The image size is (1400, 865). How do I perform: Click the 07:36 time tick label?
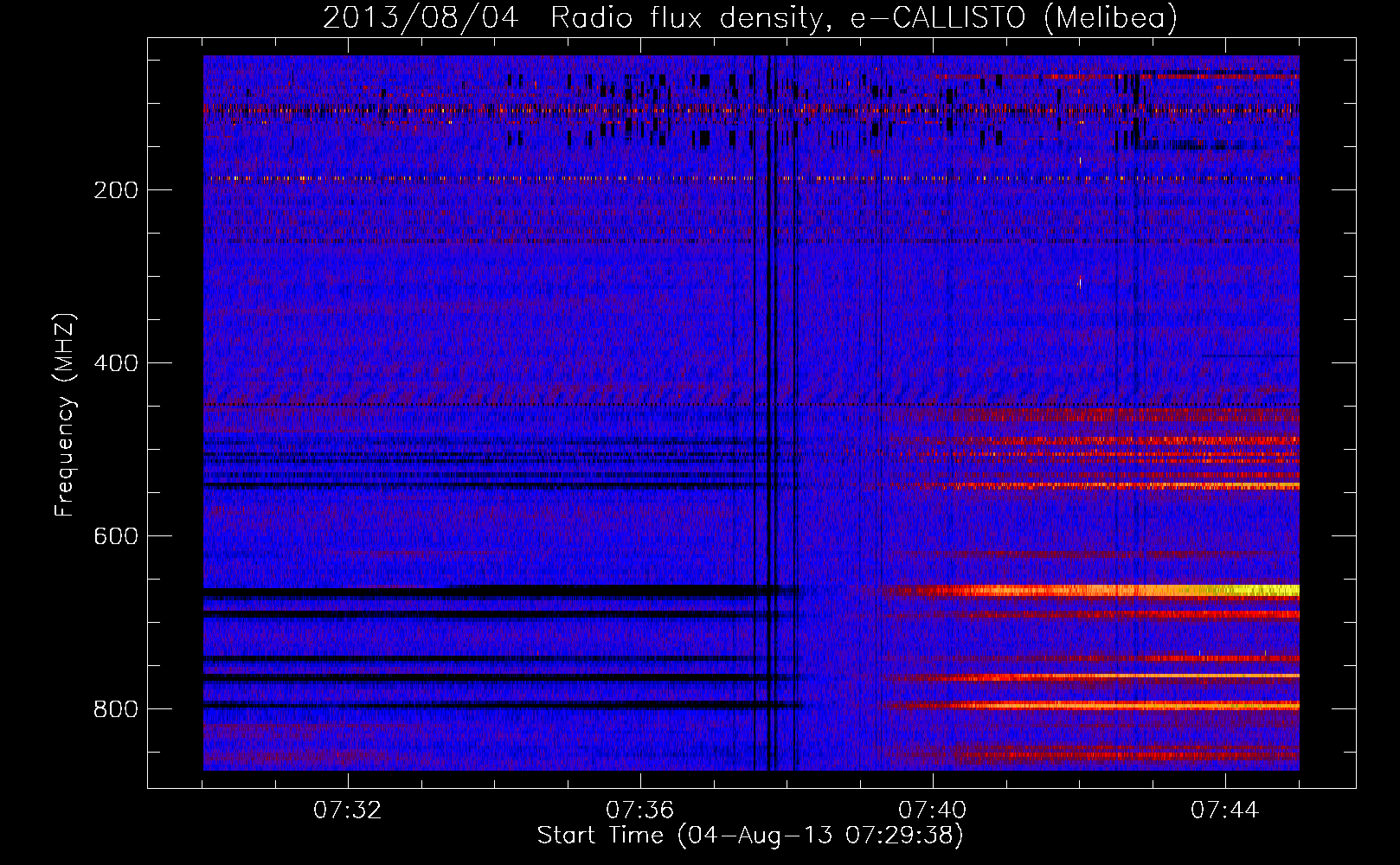click(x=640, y=811)
